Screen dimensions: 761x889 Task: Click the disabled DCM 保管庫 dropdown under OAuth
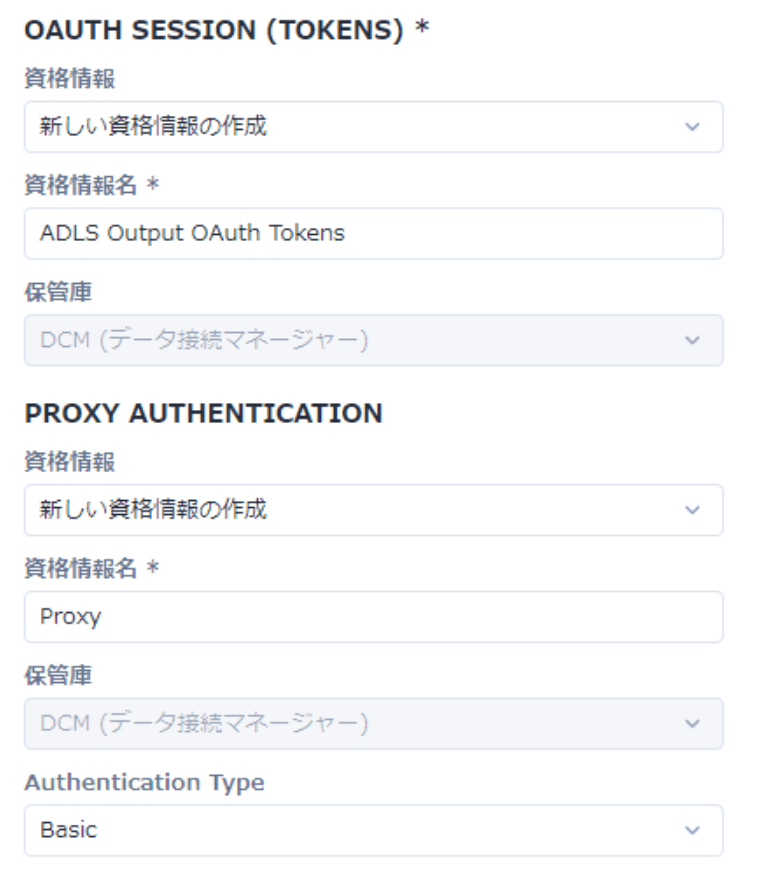click(x=370, y=340)
